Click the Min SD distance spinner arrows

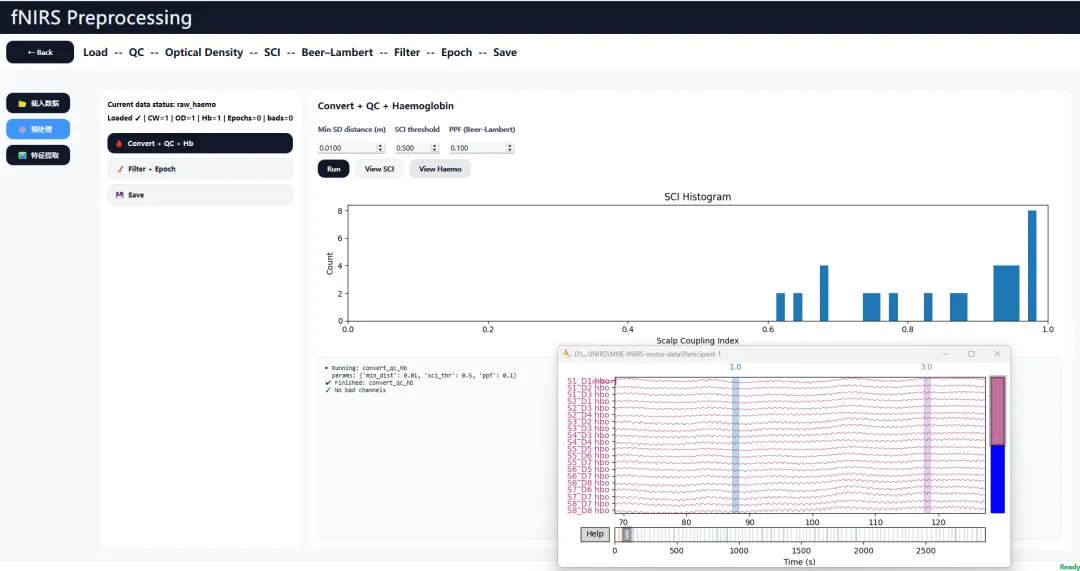380,148
